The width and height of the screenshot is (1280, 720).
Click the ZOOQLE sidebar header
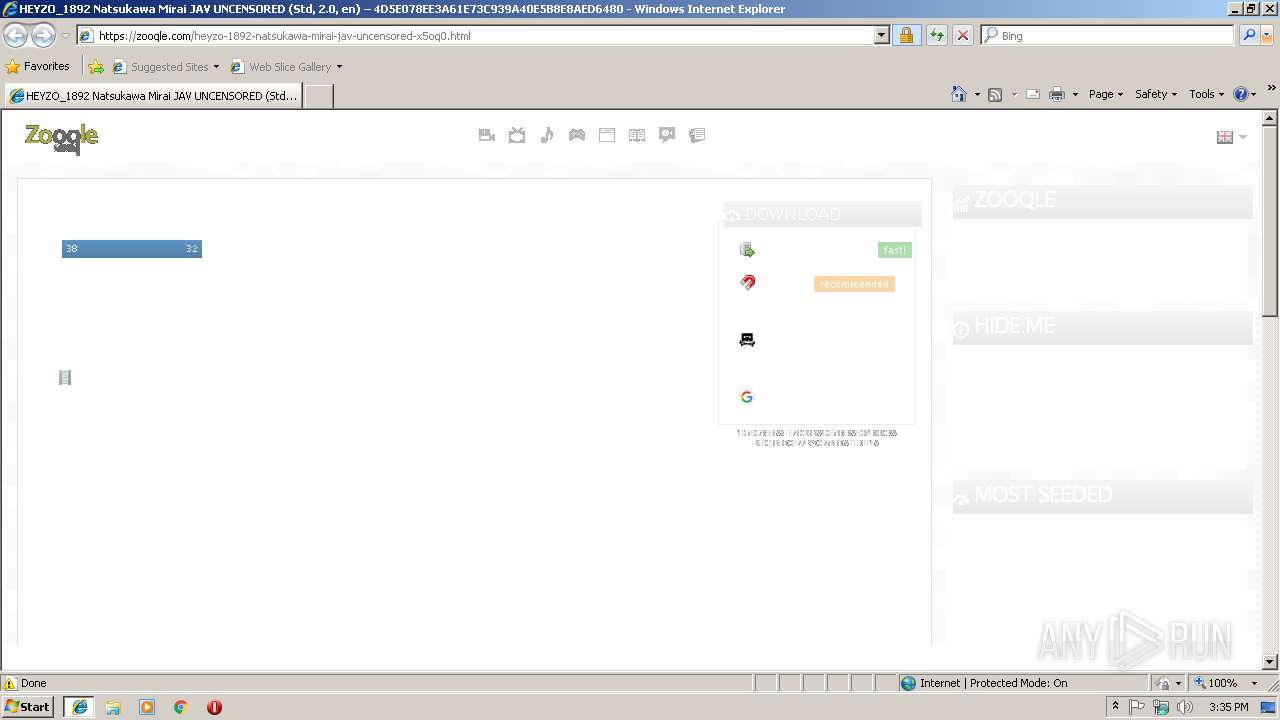click(x=1103, y=201)
